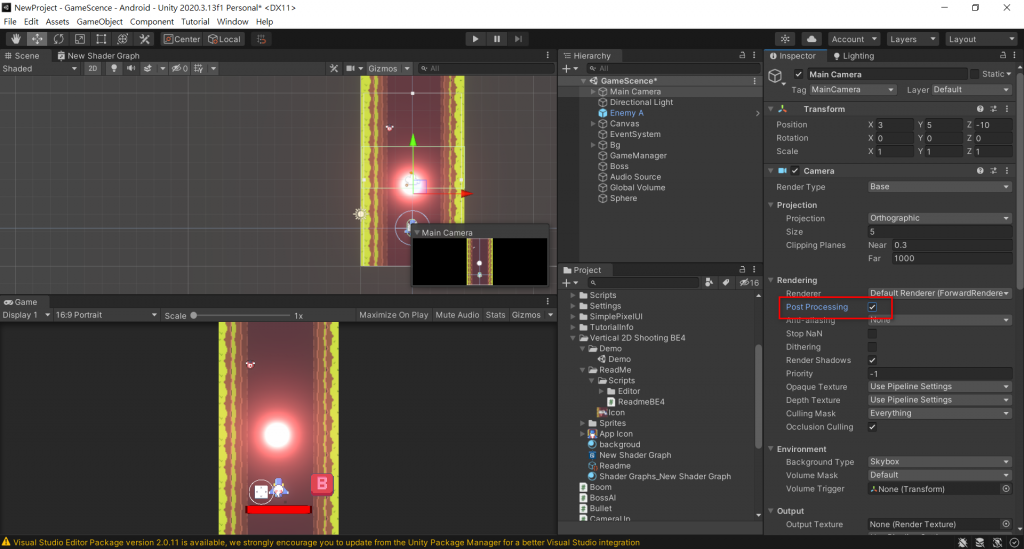
Task: Open Camera component preset icon
Action: tap(993, 171)
